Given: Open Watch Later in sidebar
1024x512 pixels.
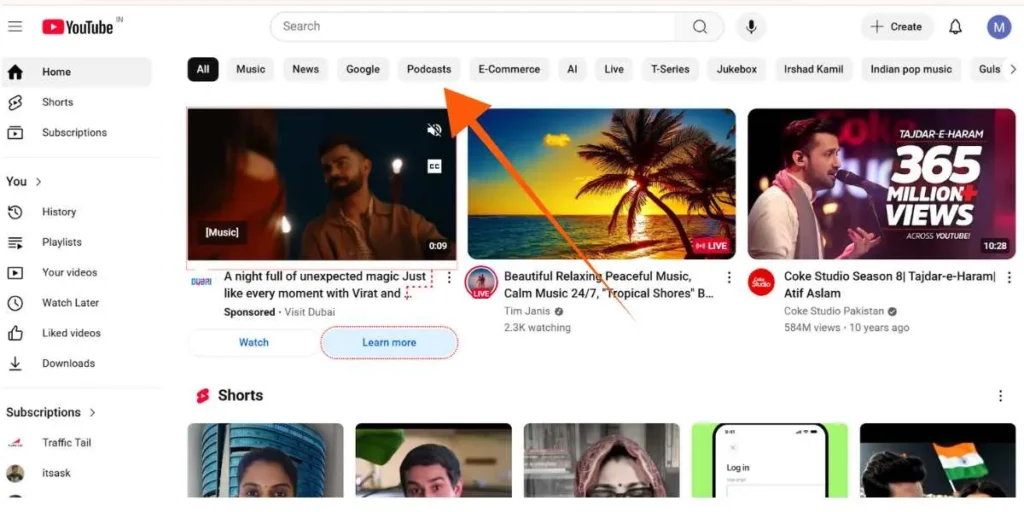Looking at the screenshot, I should tap(70, 303).
